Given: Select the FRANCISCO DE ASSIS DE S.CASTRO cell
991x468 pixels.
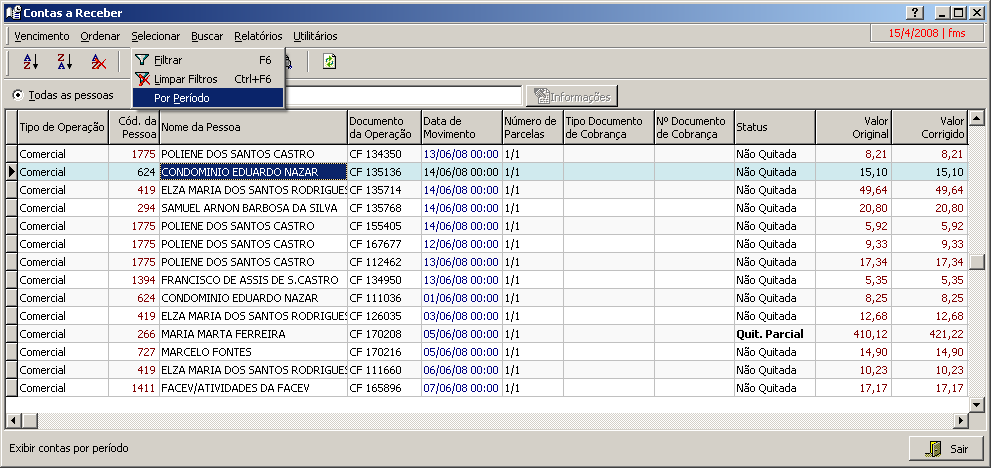Looking at the screenshot, I should 253,280.
